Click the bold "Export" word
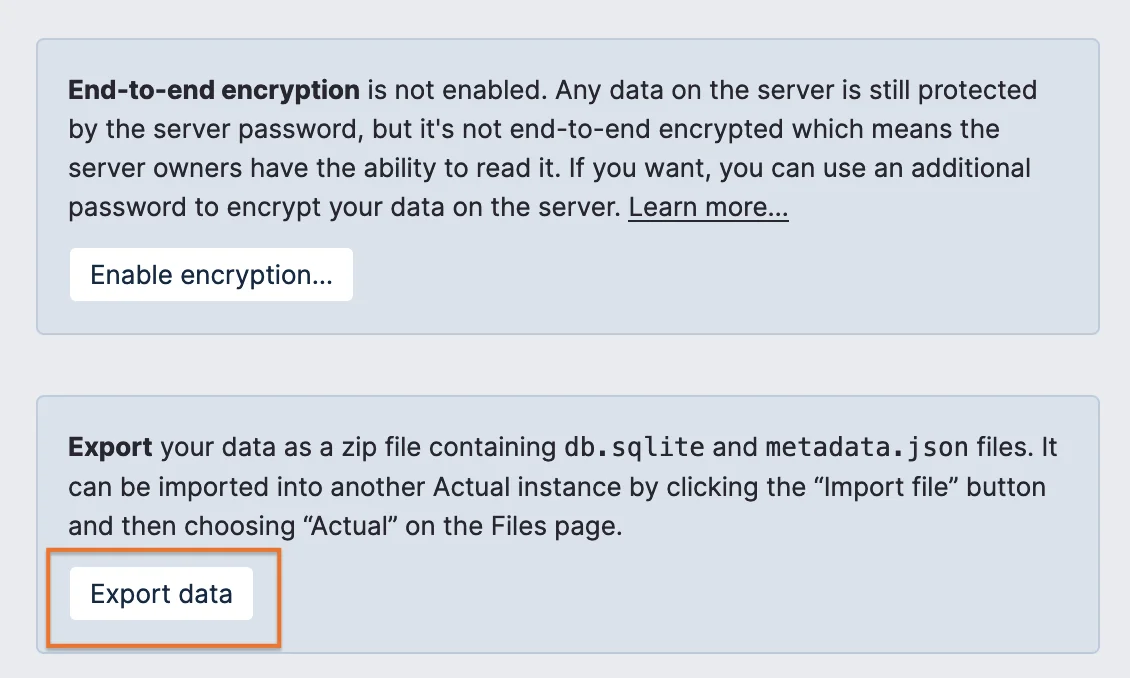1130x678 pixels. [110, 447]
